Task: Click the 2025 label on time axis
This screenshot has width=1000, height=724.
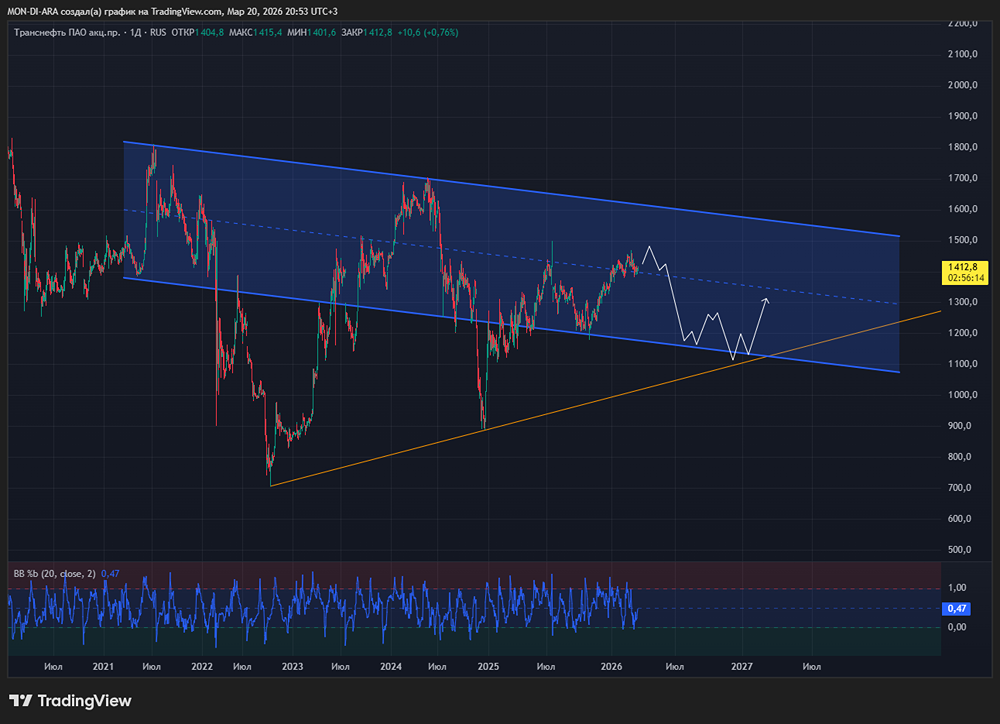Action: 488,667
